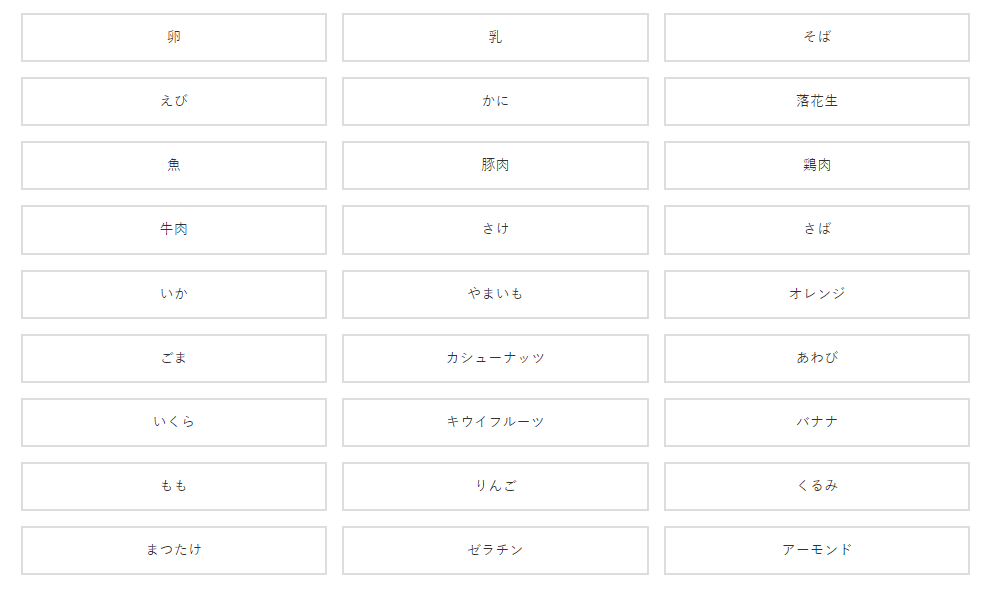The image size is (994, 607).
Task: Choose the そば allergen box
Action: 816,37
